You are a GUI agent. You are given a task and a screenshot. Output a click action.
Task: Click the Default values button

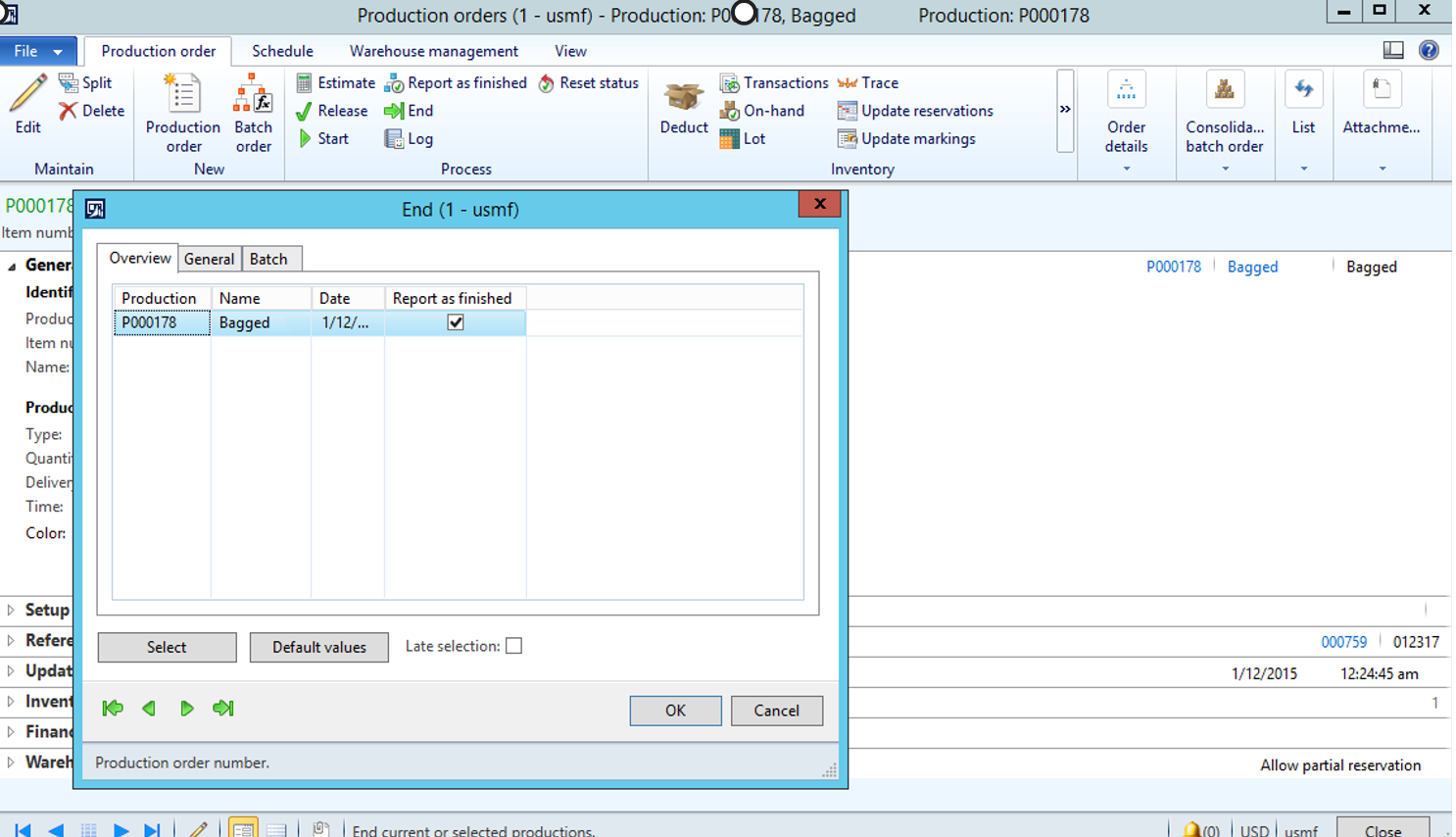click(318, 647)
